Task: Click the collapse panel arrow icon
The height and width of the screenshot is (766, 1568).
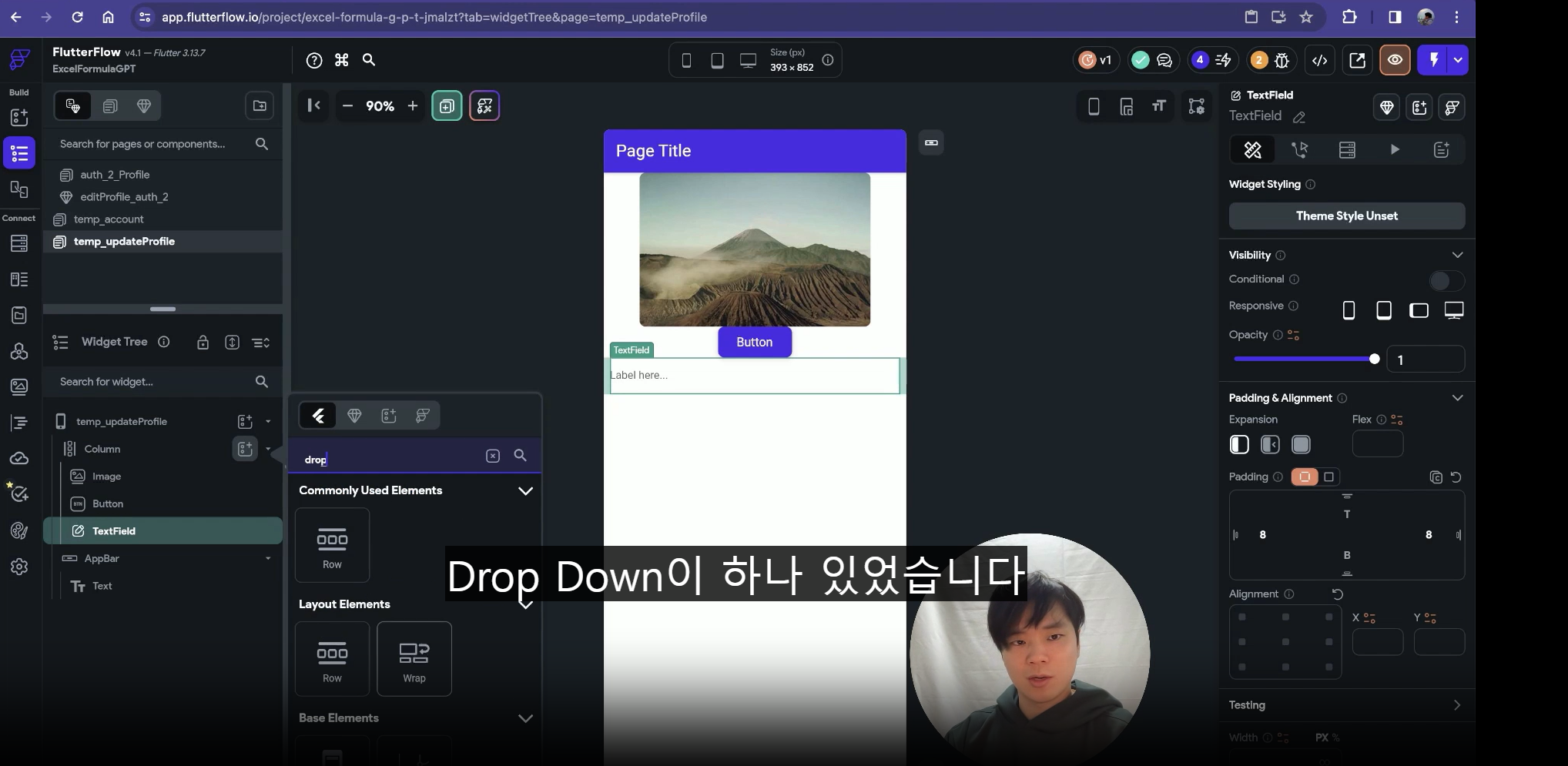Action: [x=313, y=105]
